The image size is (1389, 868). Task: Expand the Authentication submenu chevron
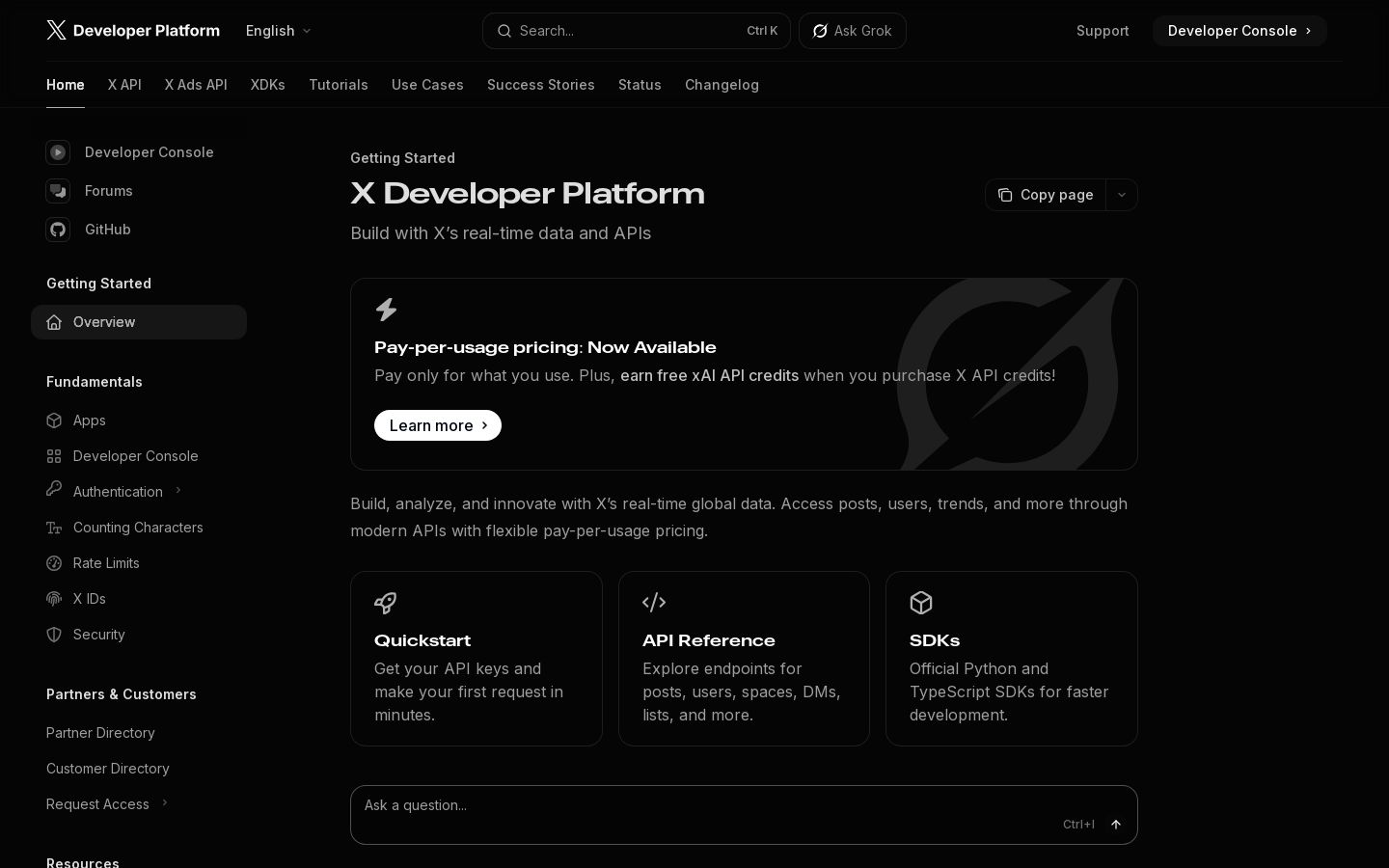pos(178,491)
